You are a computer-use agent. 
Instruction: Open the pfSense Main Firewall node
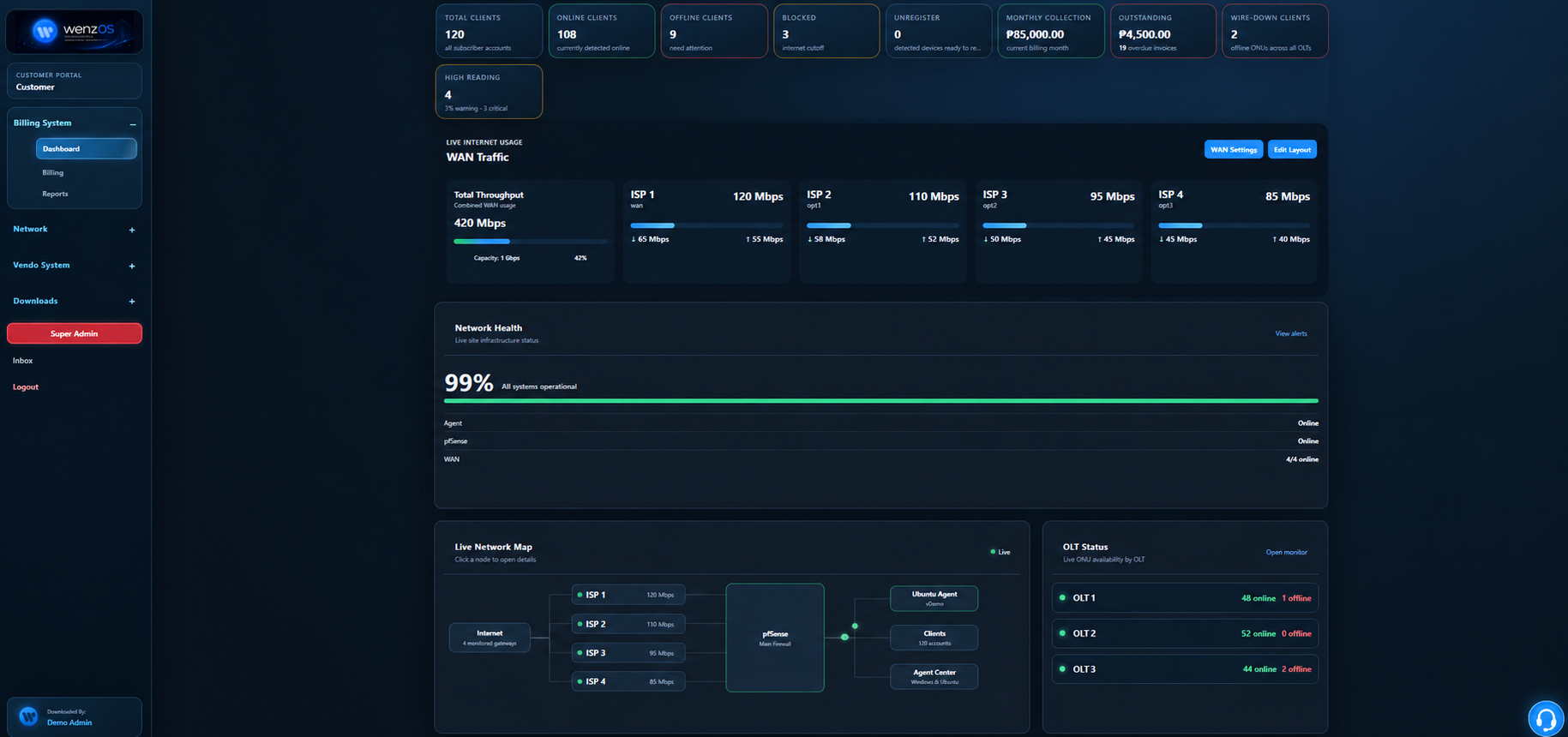click(775, 638)
